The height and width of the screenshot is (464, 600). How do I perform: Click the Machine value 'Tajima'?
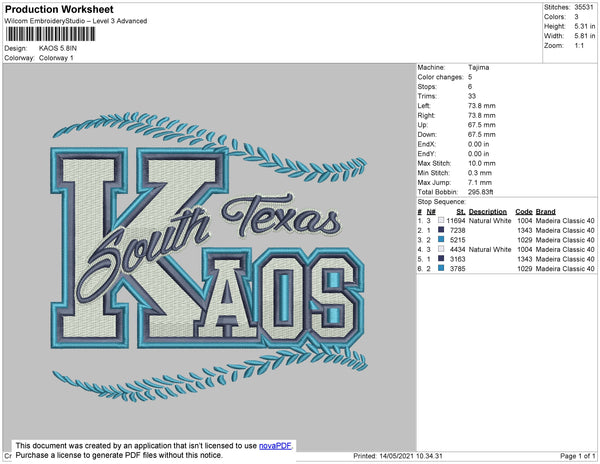pyautogui.click(x=478, y=67)
